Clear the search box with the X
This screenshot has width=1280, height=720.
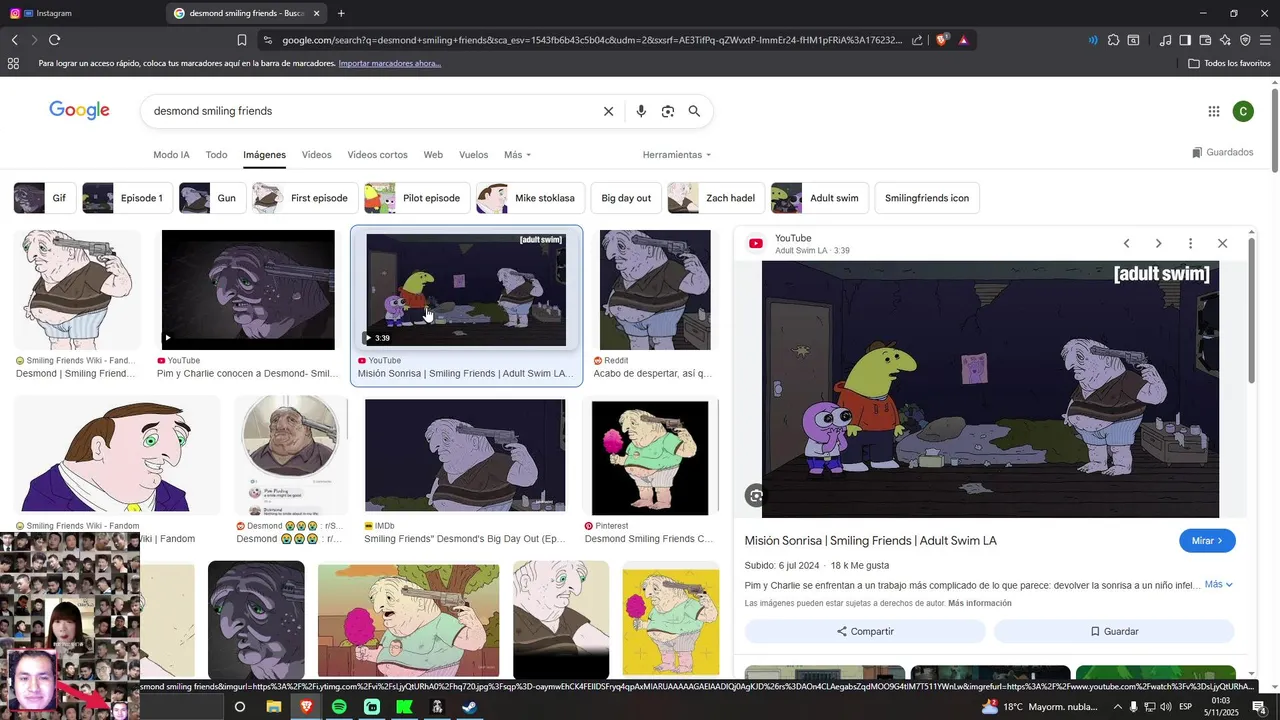coord(608,111)
